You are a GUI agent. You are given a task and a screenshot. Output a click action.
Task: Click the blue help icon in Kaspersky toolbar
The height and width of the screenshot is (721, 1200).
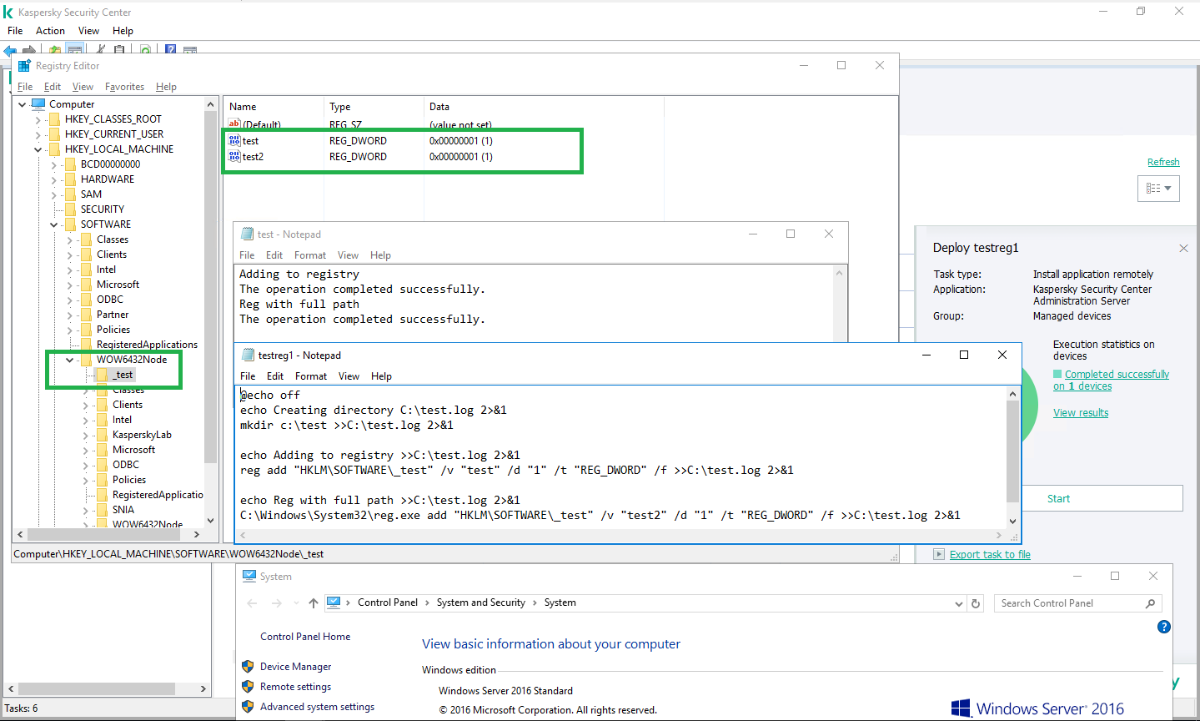pos(171,49)
